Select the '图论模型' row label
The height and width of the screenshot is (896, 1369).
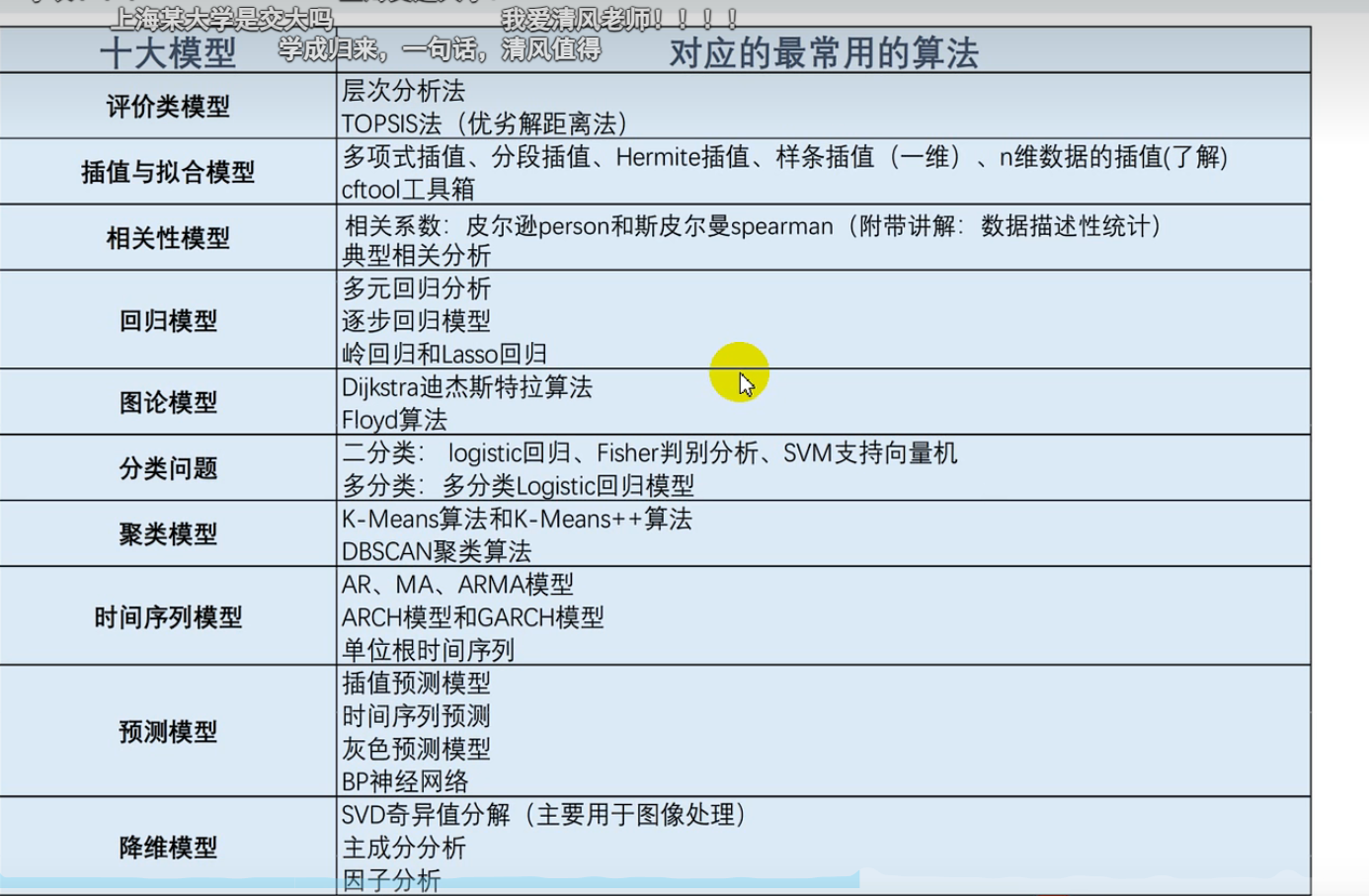(168, 403)
